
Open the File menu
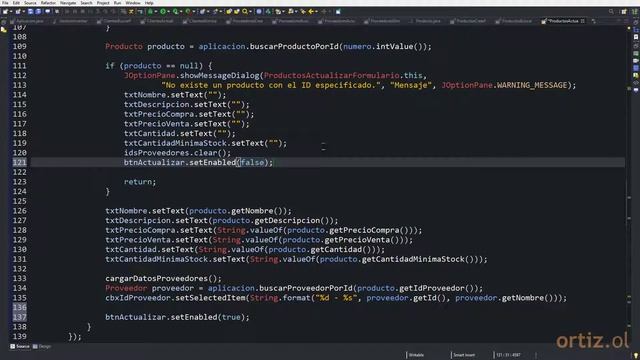5,3
